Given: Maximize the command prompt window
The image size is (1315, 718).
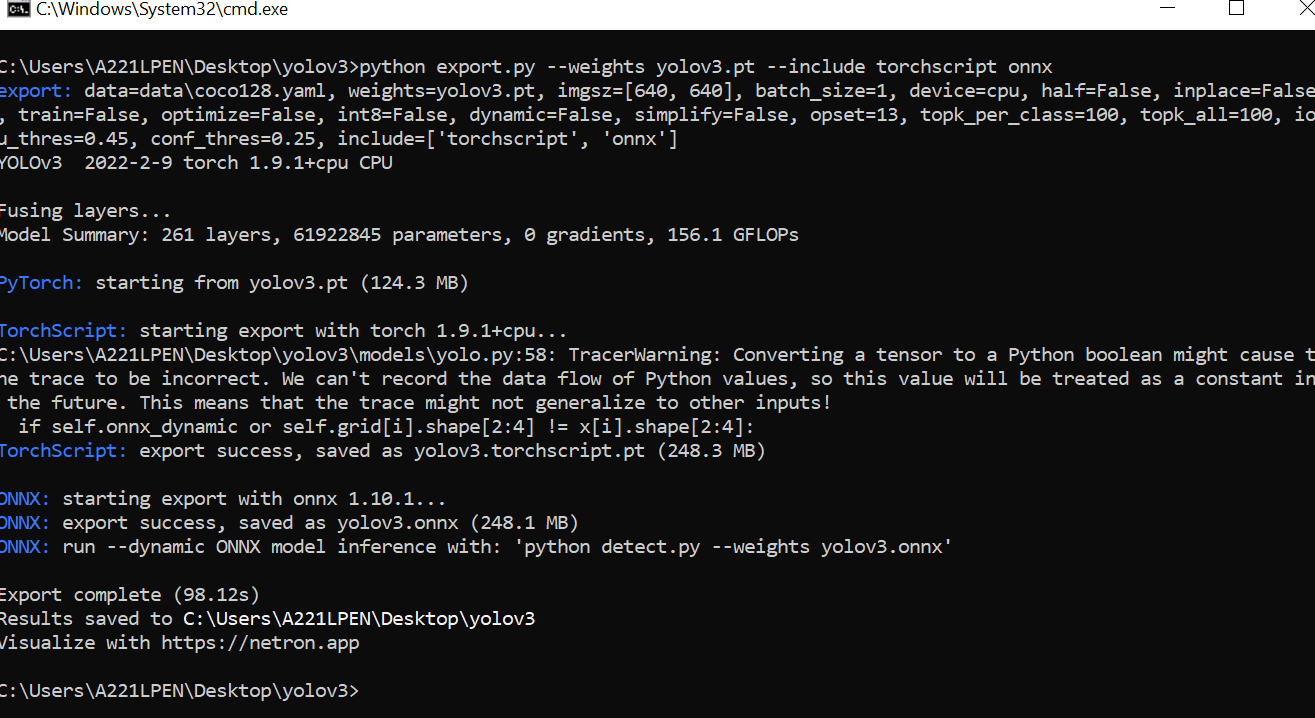Looking at the screenshot, I should [x=1236, y=9].
